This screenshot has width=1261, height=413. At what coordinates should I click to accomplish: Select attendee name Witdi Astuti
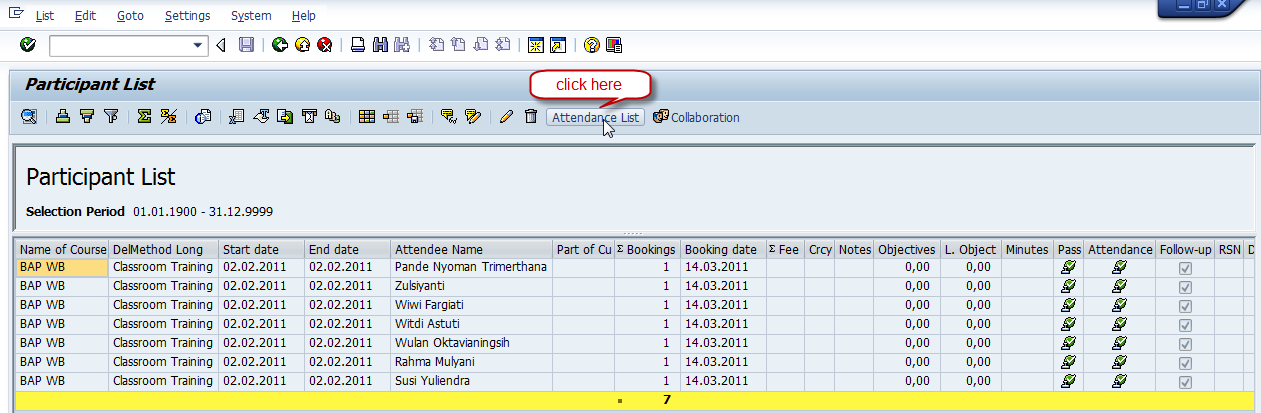click(427, 324)
